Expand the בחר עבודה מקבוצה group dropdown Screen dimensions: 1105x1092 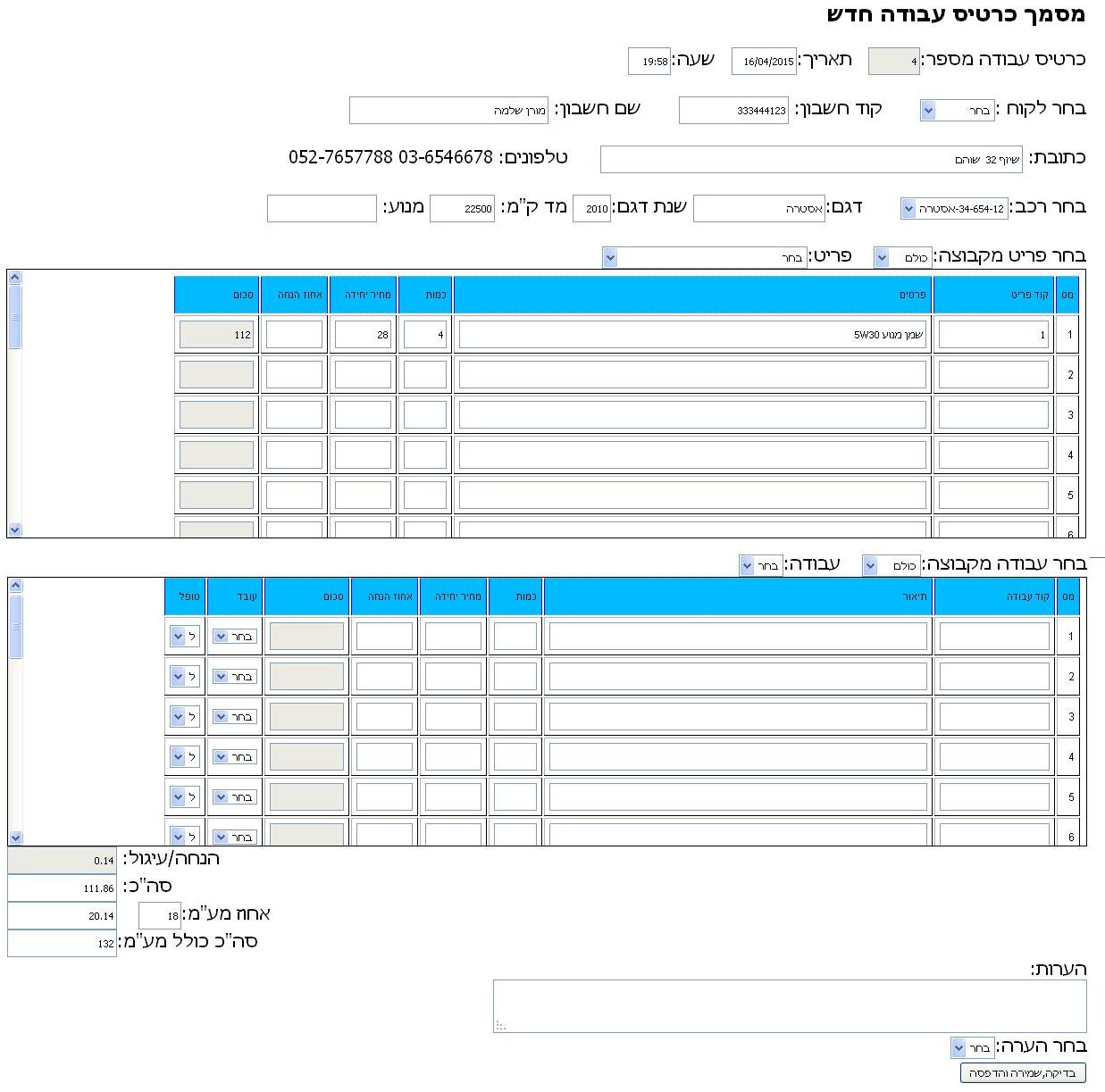click(x=892, y=565)
